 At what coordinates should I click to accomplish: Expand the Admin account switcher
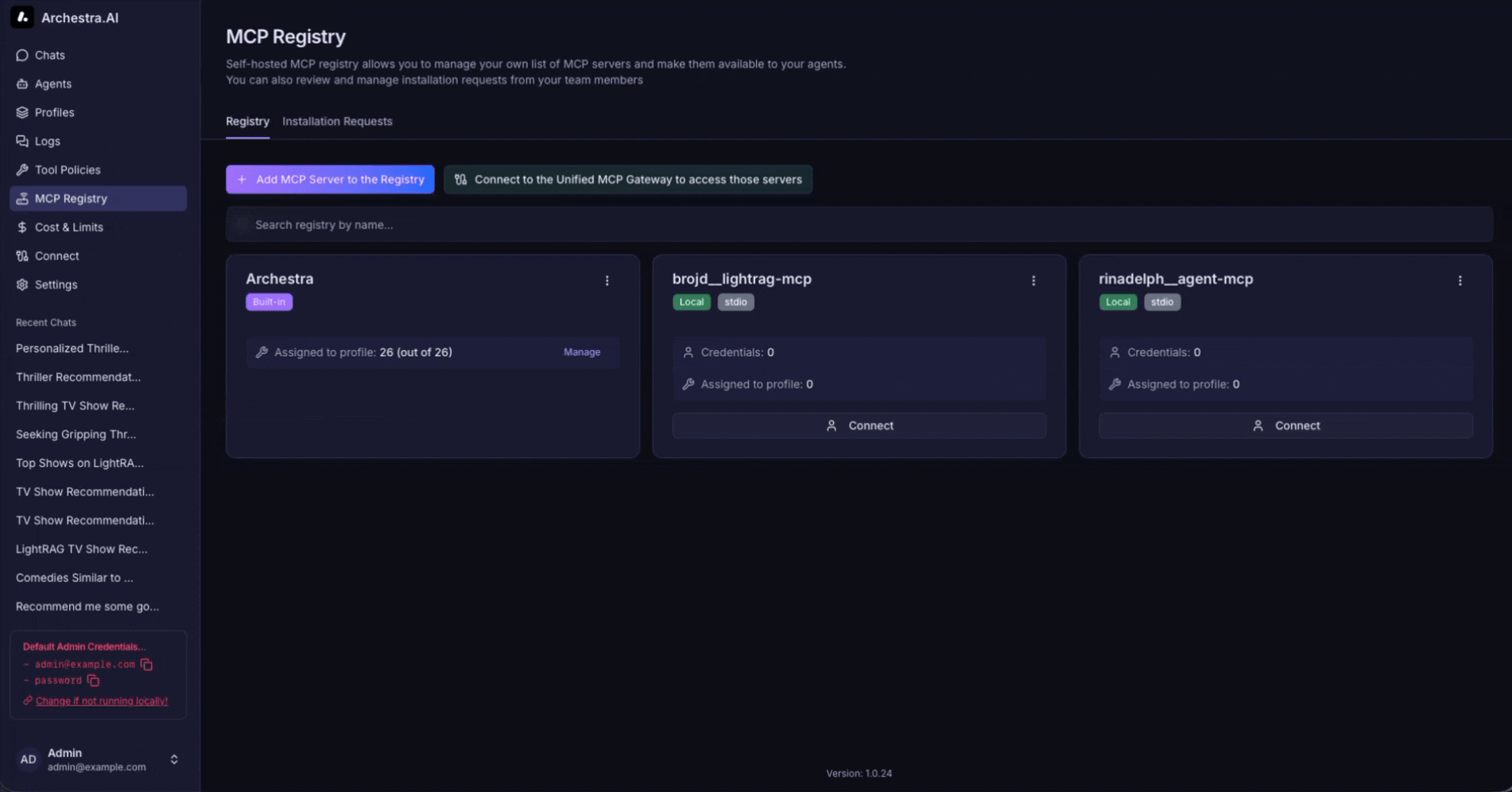coord(174,759)
